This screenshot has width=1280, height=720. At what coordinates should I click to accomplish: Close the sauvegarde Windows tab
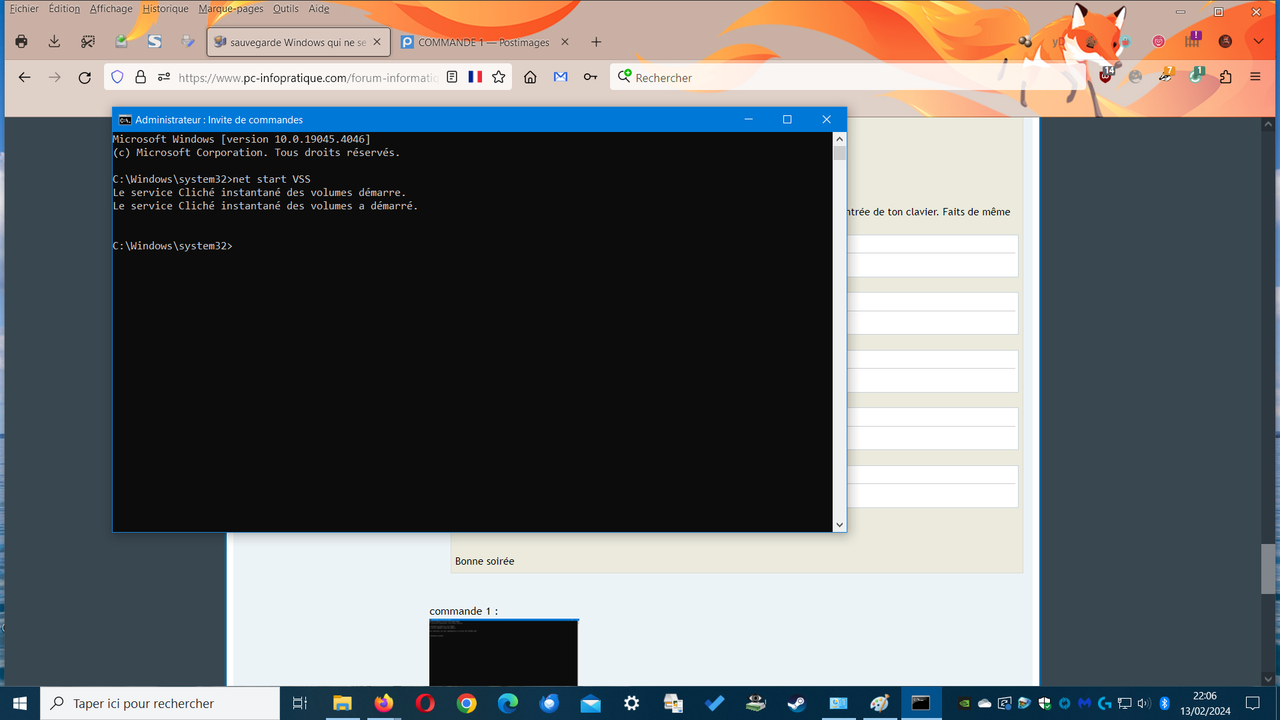376,42
